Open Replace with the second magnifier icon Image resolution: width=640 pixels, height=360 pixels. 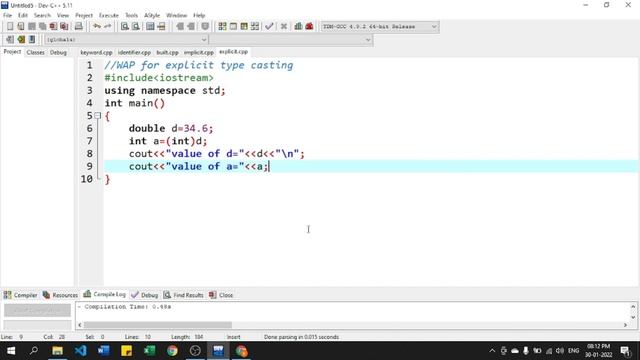[x=136, y=27]
